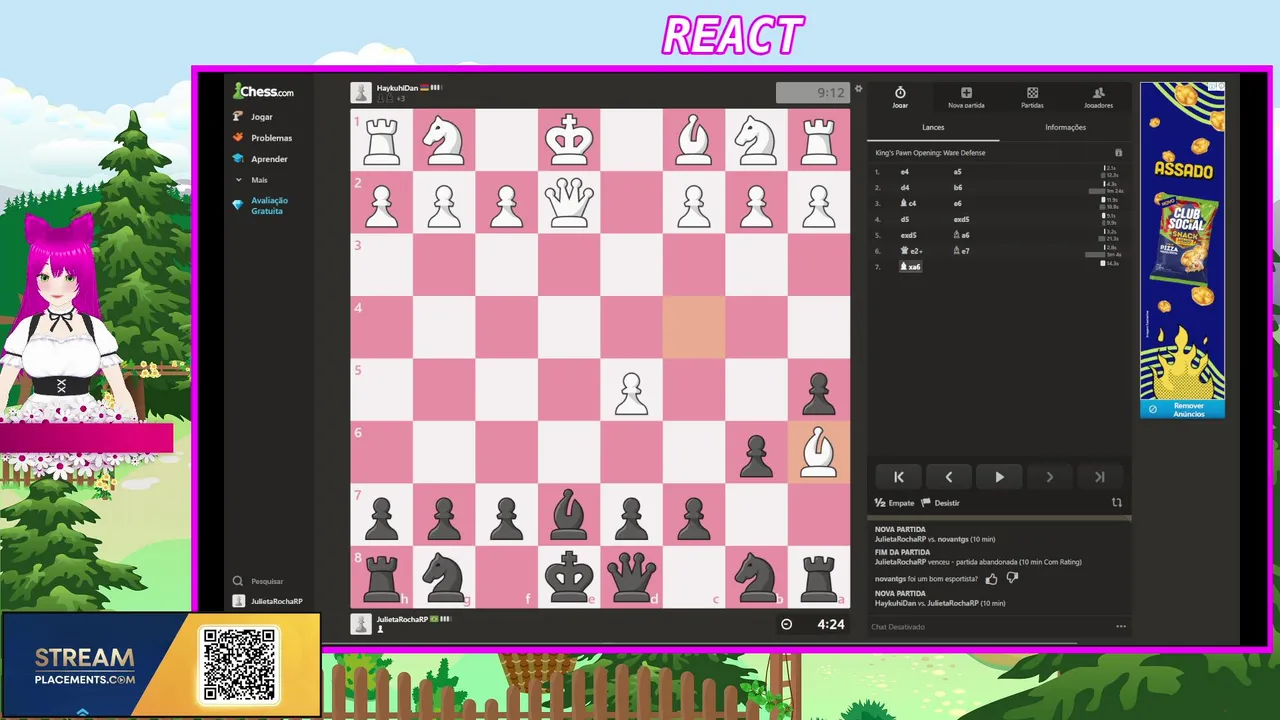Image resolution: width=1280 pixels, height=720 pixels.
Task: Click JulietaRochaRP name below board
Action: point(401,619)
